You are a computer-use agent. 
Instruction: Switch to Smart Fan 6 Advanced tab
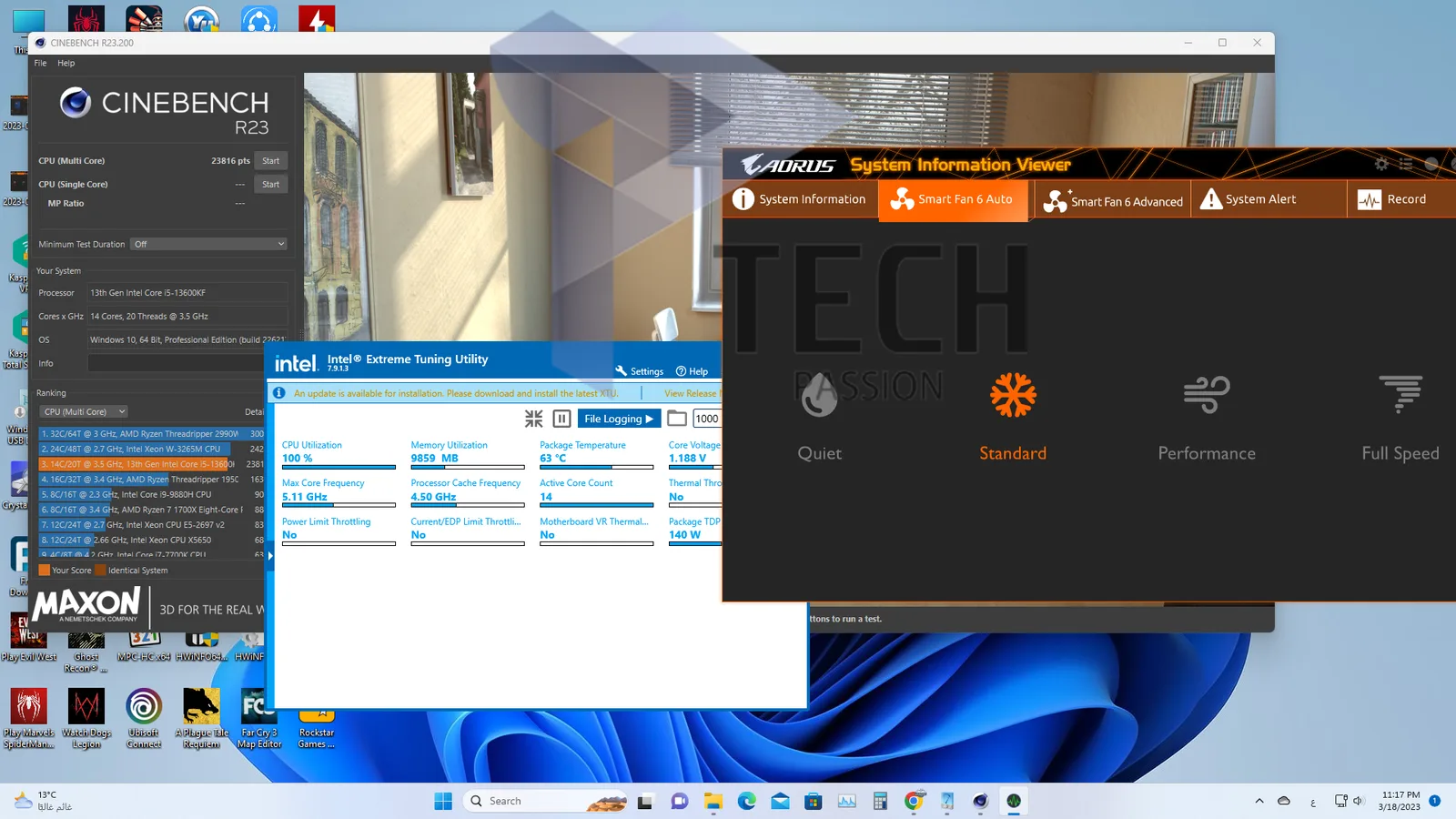point(1113,200)
